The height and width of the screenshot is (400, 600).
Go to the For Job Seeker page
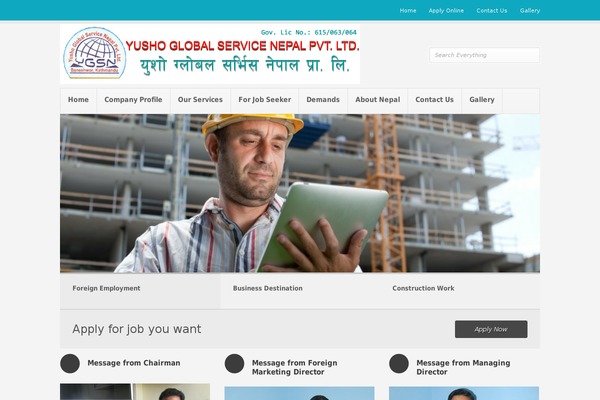(x=265, y=100)
